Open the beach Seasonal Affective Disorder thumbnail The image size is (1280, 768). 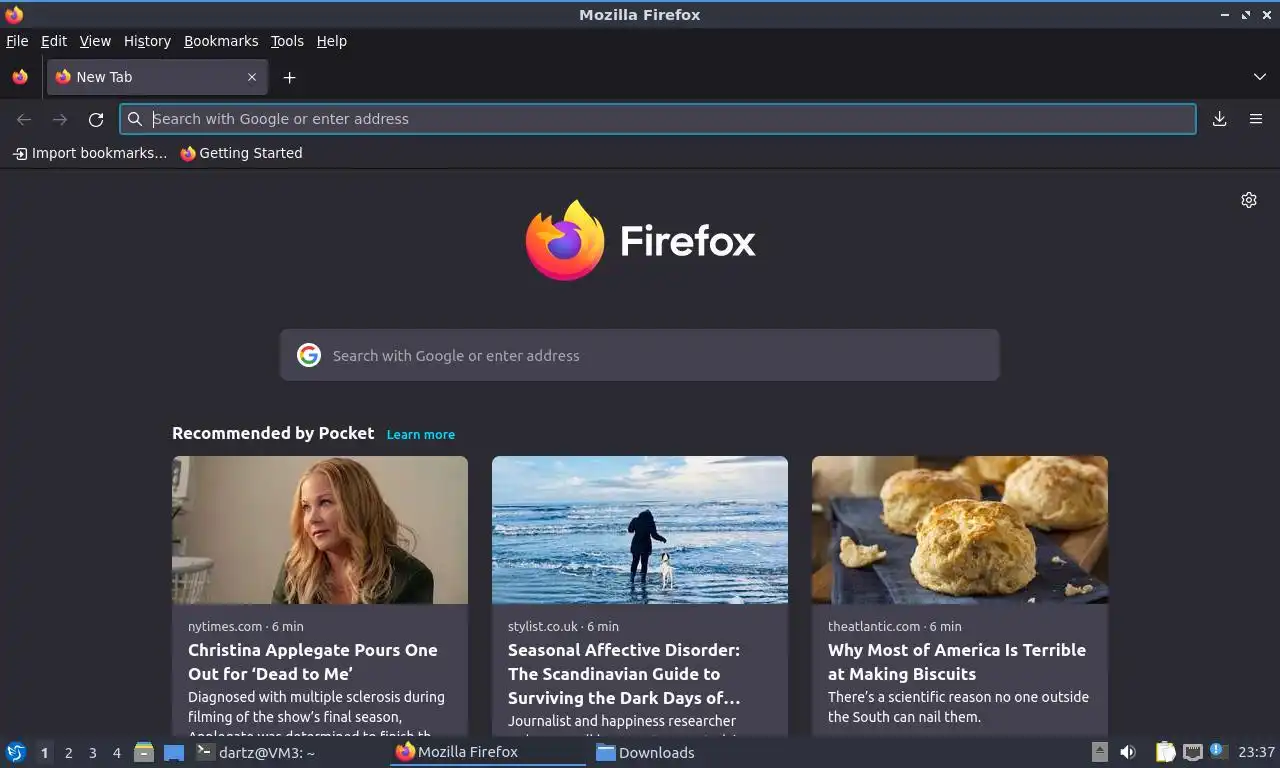tap(640, 530)
